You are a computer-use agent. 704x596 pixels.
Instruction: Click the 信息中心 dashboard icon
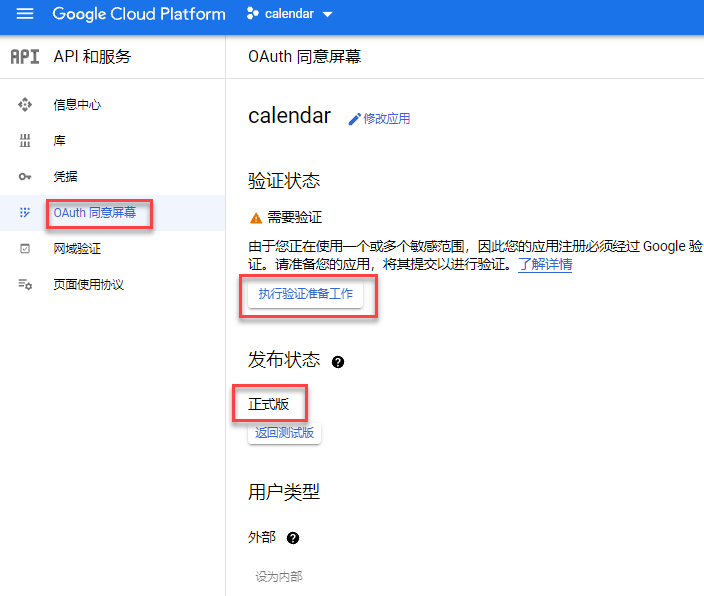pos(25,105)
